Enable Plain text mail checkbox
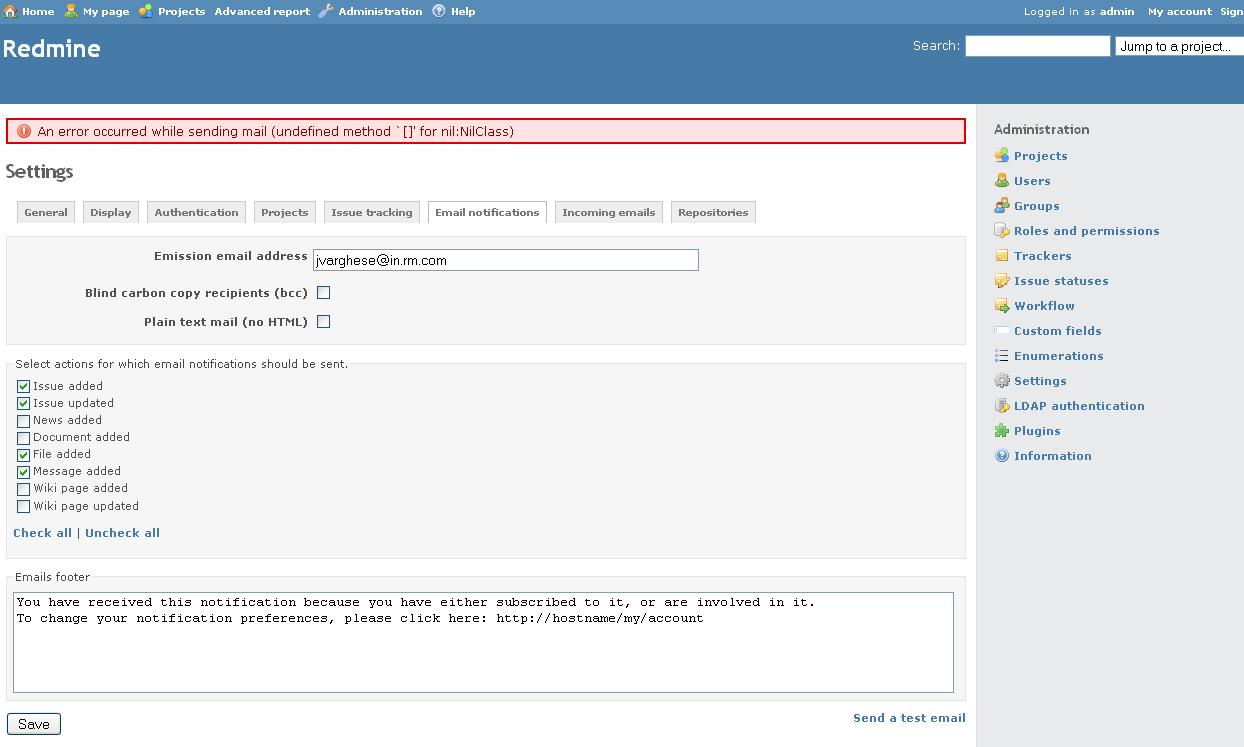Viewport: 1244px width, 747px height. [x=323, y=322]
